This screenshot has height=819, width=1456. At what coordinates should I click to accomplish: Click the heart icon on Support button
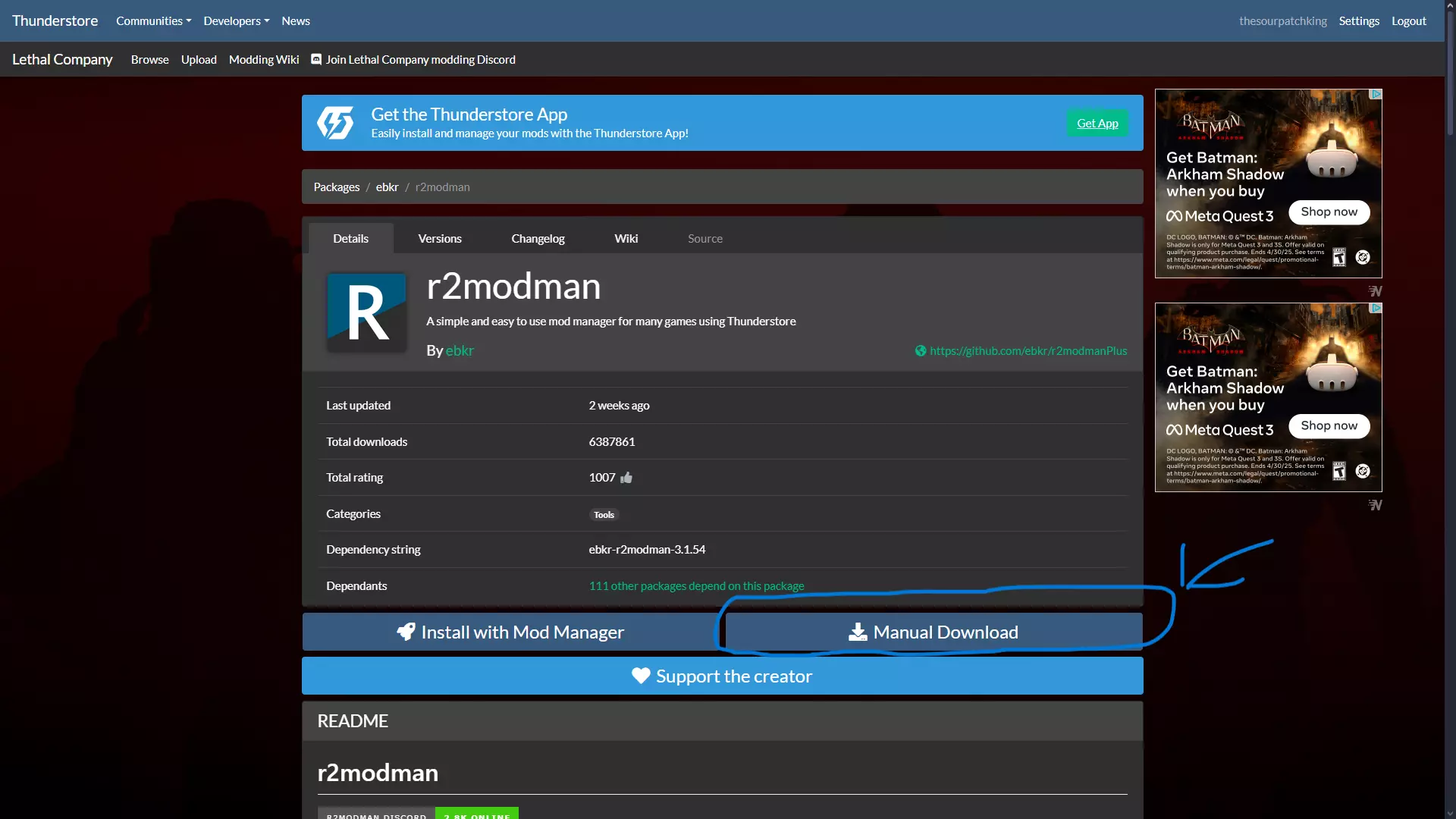641,676
